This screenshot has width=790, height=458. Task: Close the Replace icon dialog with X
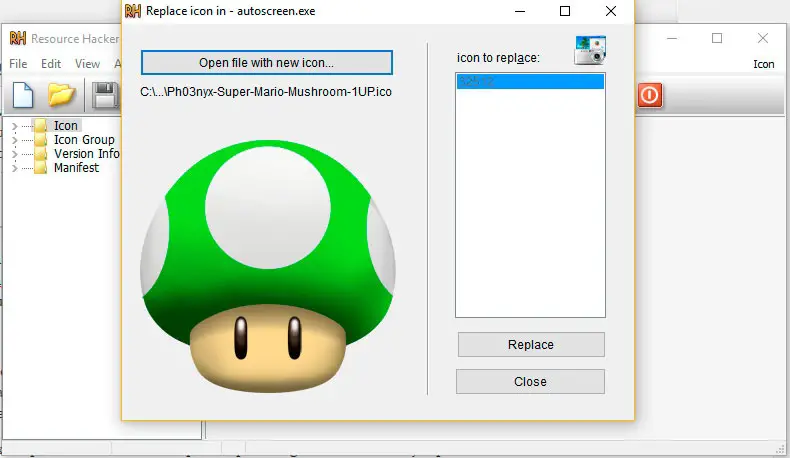click(611, 11)
